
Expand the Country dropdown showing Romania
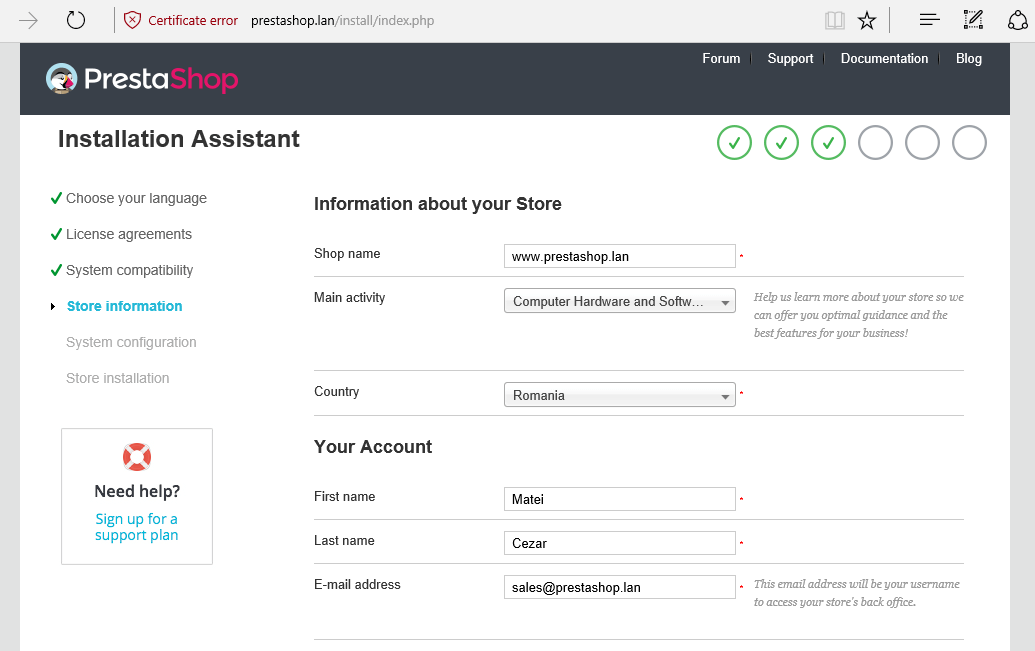[x=619, y=395]
